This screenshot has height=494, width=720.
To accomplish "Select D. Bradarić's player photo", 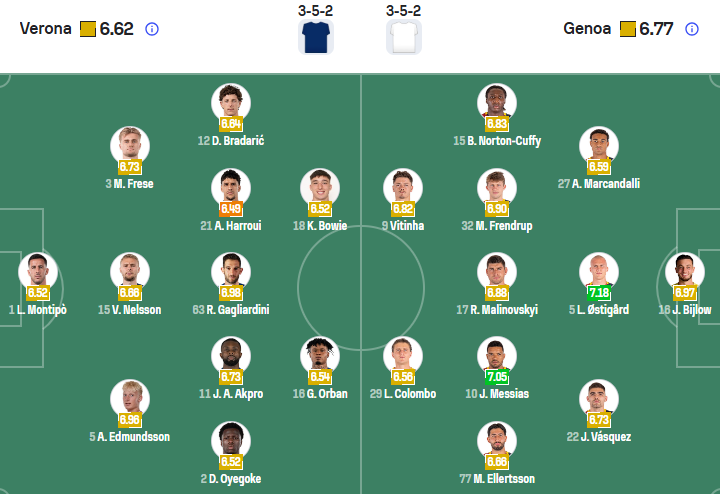I will click(x=231, y=102).
